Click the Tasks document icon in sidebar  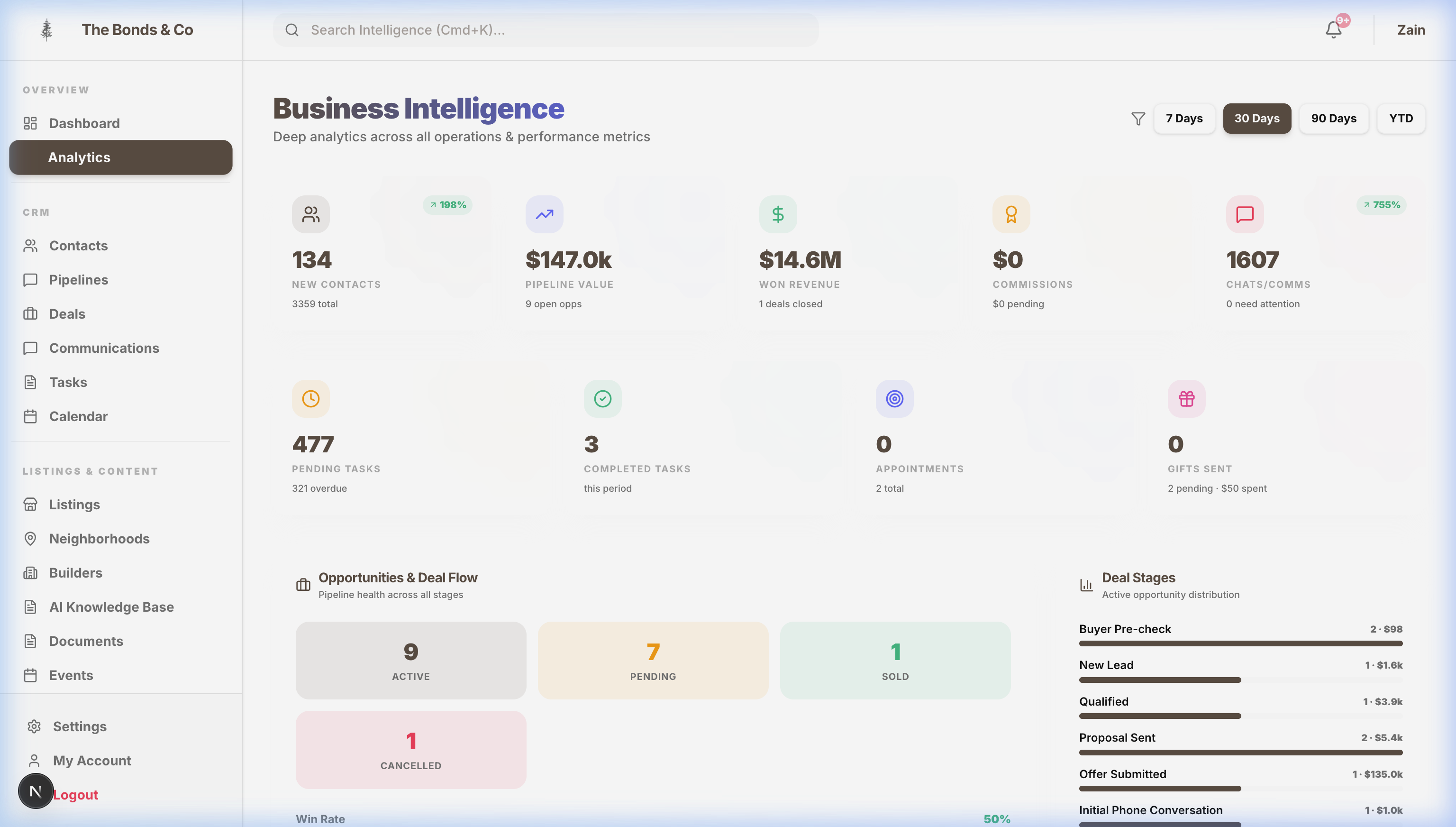click(x=31, y=382)
